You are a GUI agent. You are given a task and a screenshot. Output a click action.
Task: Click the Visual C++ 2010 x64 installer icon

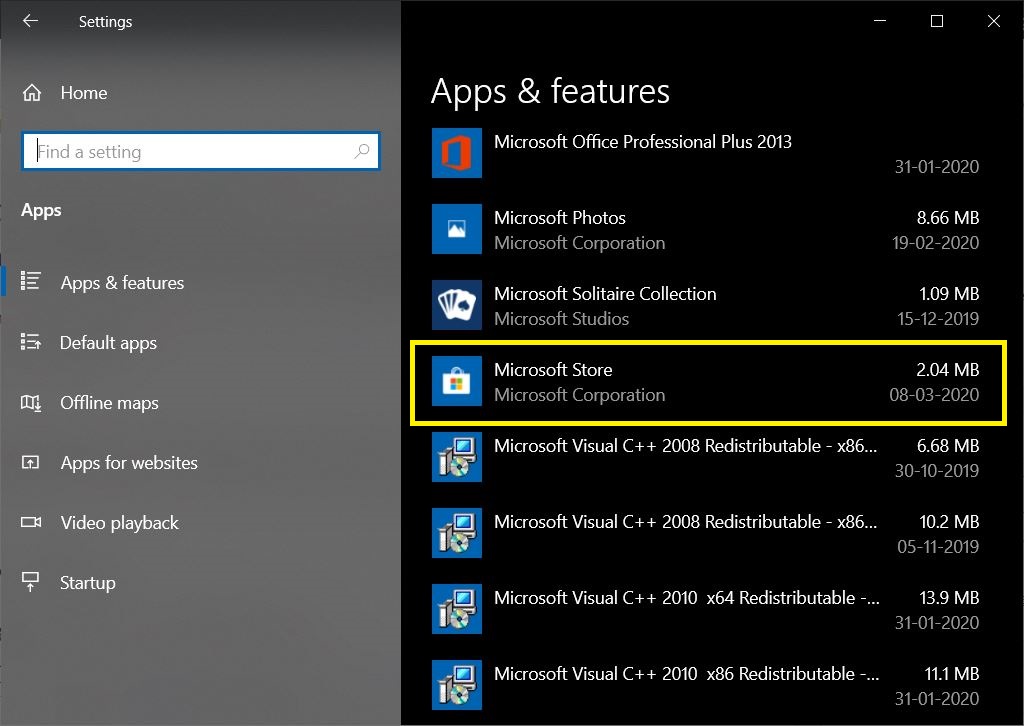click(456, 608)
